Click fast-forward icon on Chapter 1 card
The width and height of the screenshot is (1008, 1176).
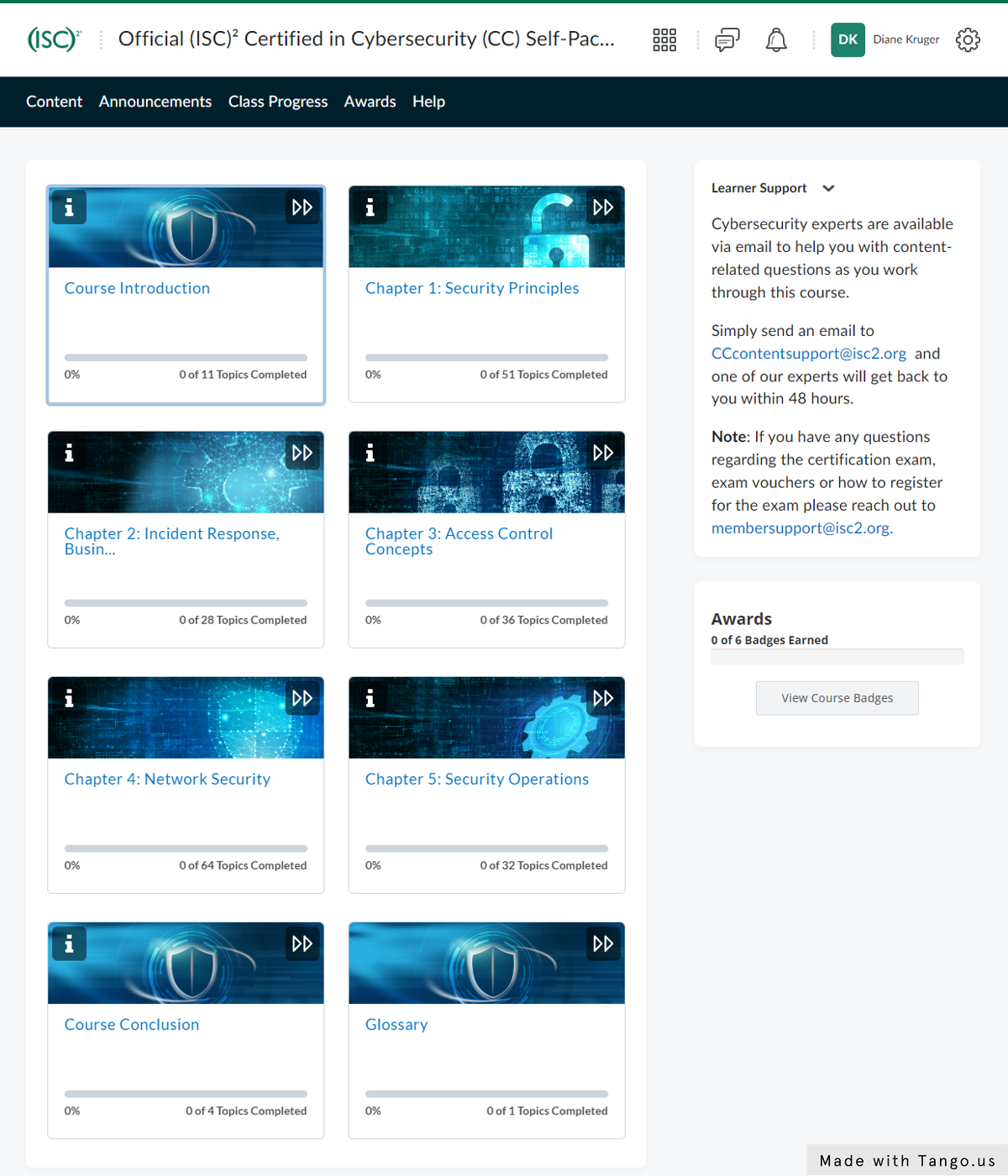click(x=603, y=207)
